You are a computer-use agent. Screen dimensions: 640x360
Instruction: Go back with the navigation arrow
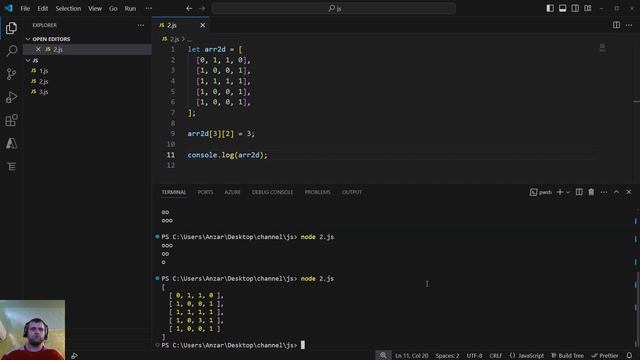189,8
